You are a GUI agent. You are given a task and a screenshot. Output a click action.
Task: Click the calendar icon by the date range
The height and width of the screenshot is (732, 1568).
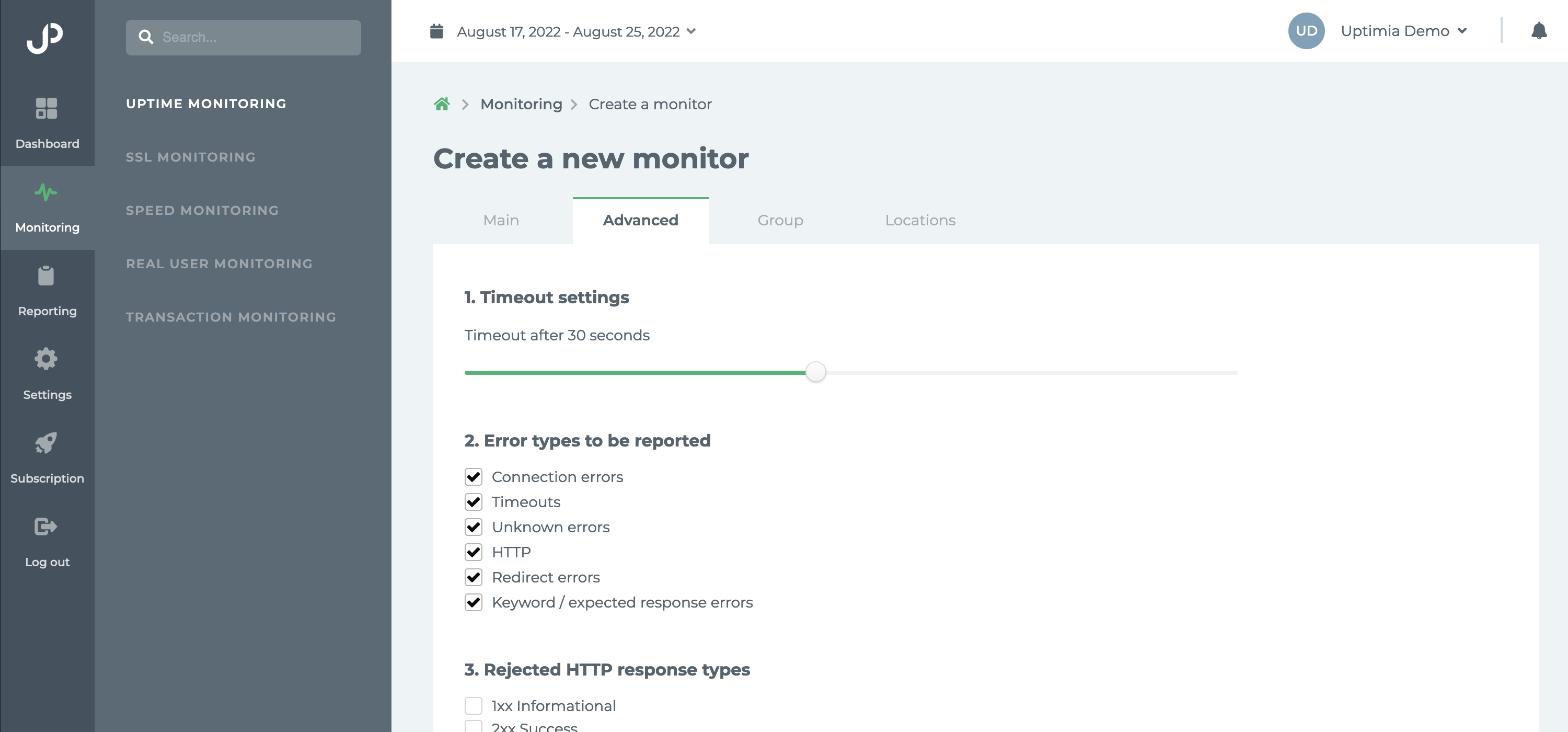(436, 31)
